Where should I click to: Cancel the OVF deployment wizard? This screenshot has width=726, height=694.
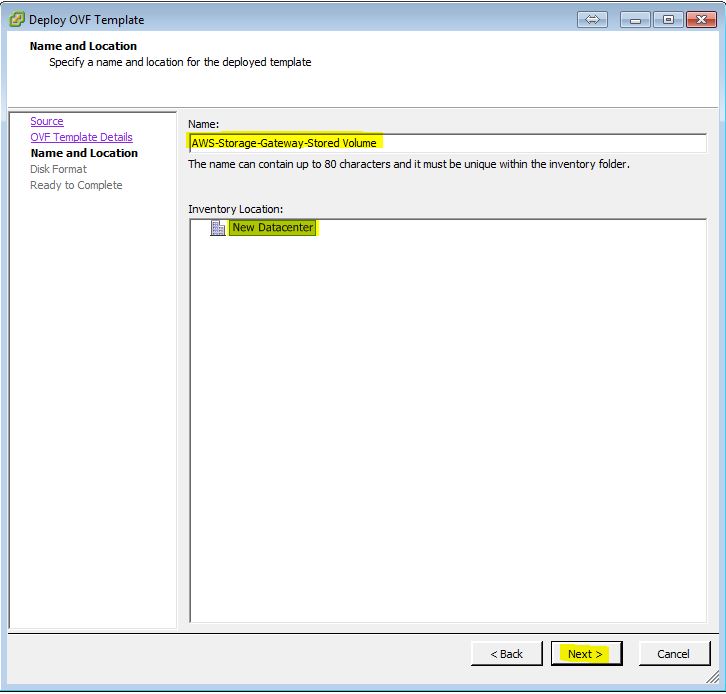673,654
